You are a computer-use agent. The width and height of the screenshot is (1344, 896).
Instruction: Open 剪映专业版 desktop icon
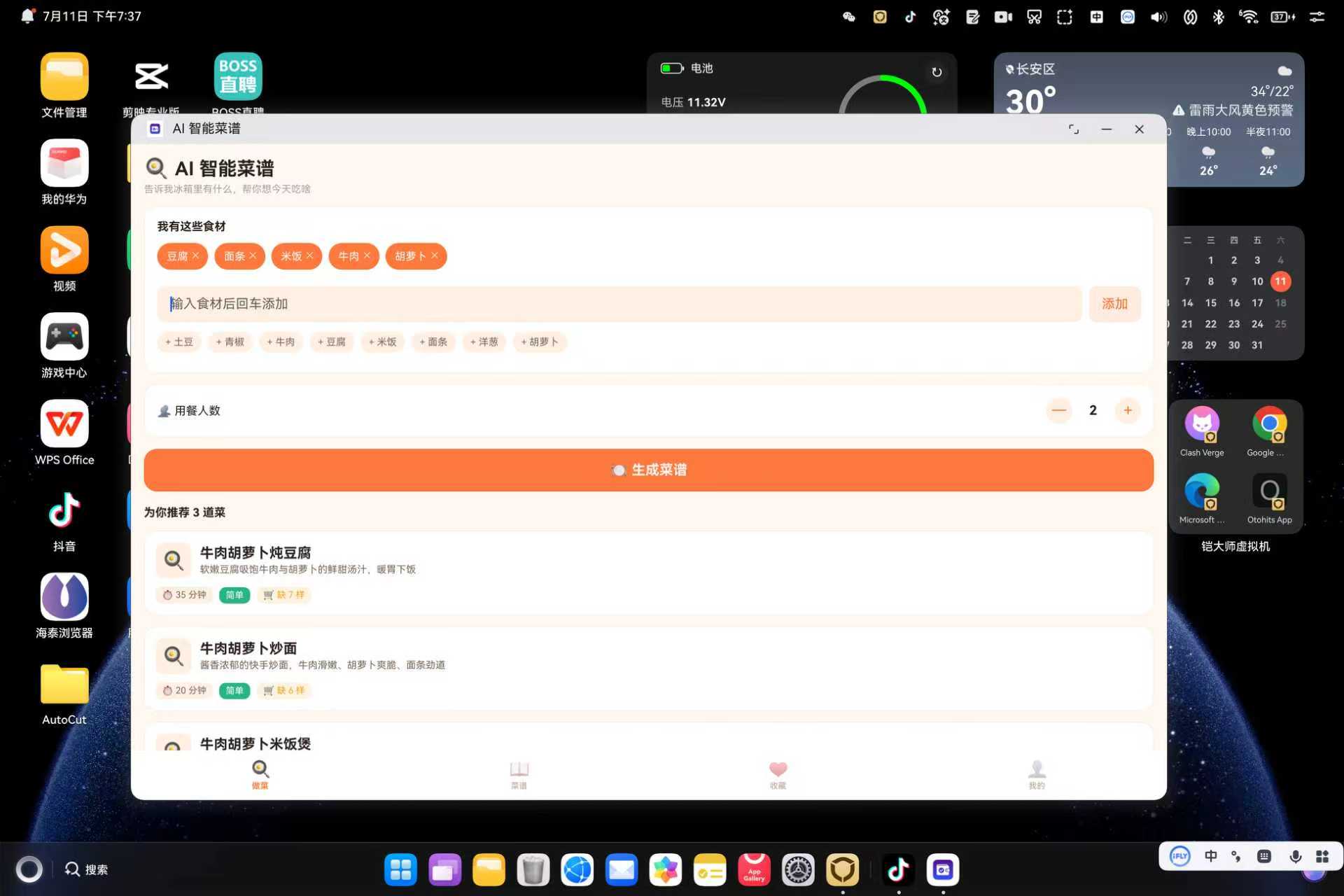(151, 83)
